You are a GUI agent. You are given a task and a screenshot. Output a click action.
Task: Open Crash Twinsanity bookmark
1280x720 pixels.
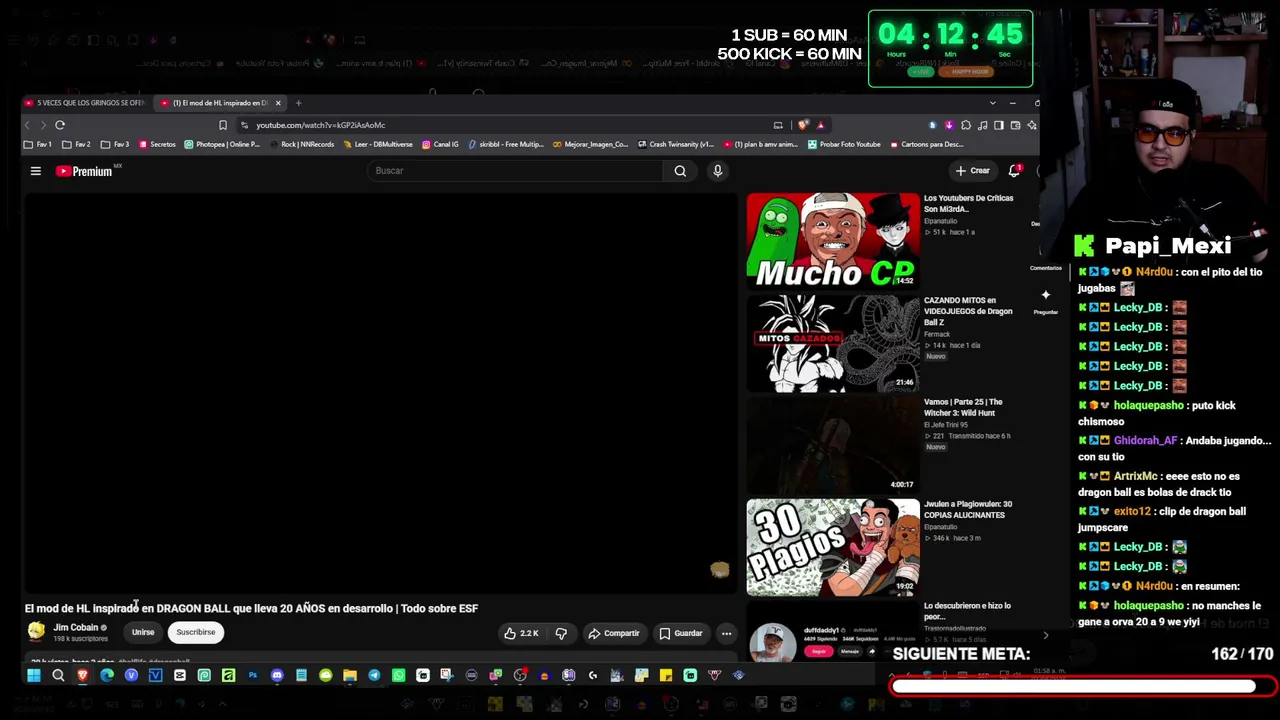coord(675,145)
